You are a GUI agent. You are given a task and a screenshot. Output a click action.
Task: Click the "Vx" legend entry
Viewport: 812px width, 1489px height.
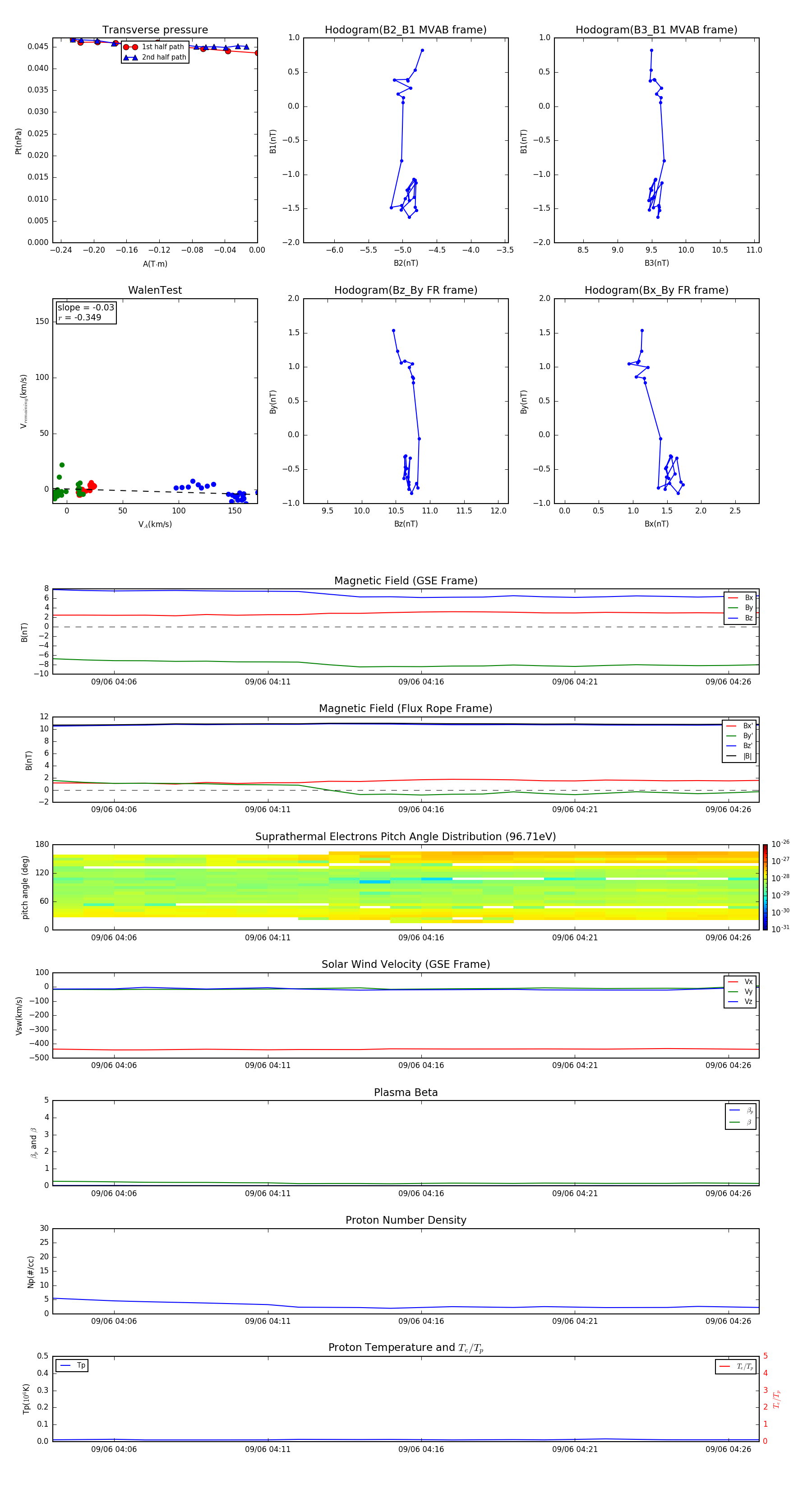coord(740,981)
